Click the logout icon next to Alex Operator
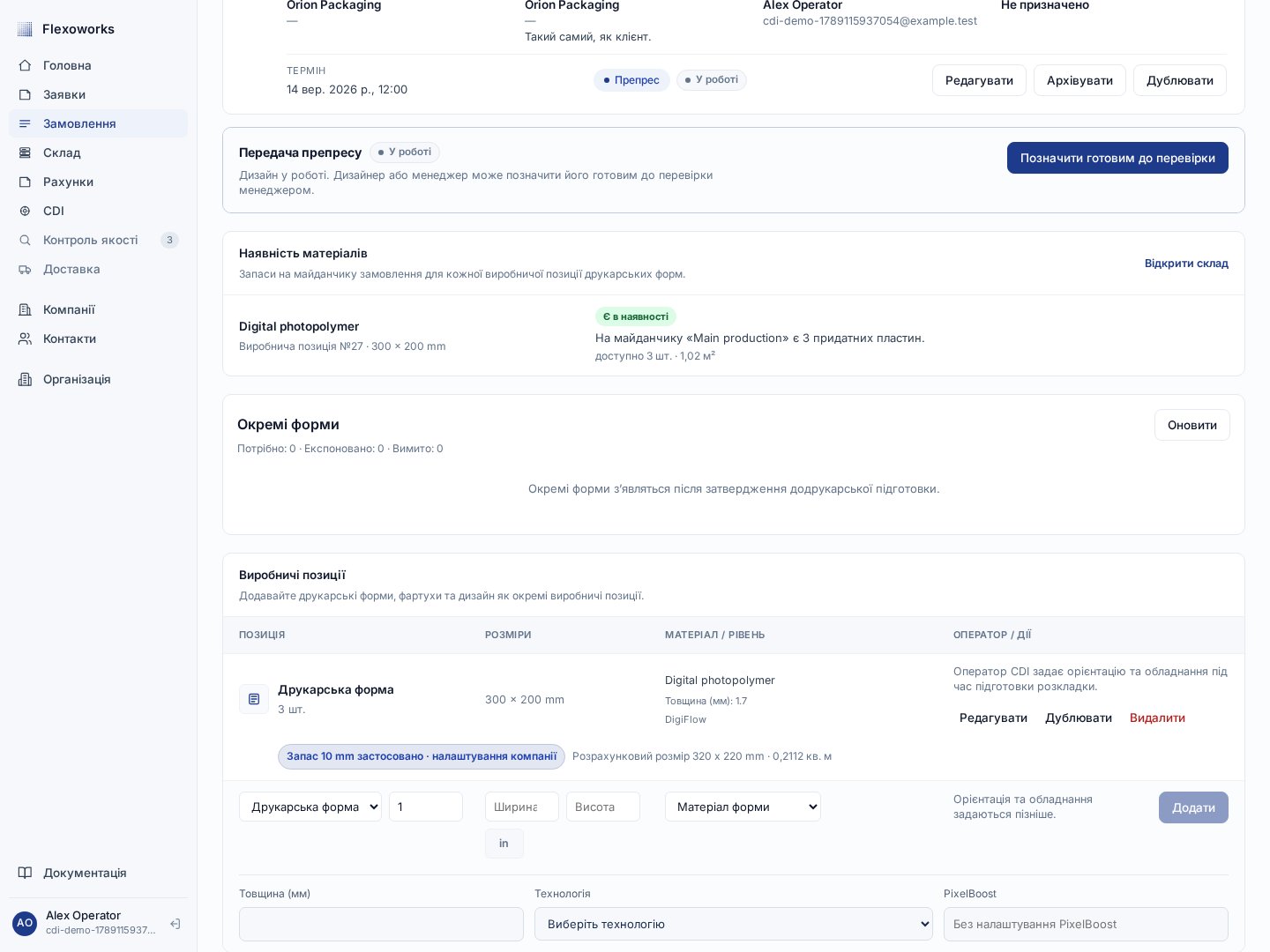 coord(175,924)
